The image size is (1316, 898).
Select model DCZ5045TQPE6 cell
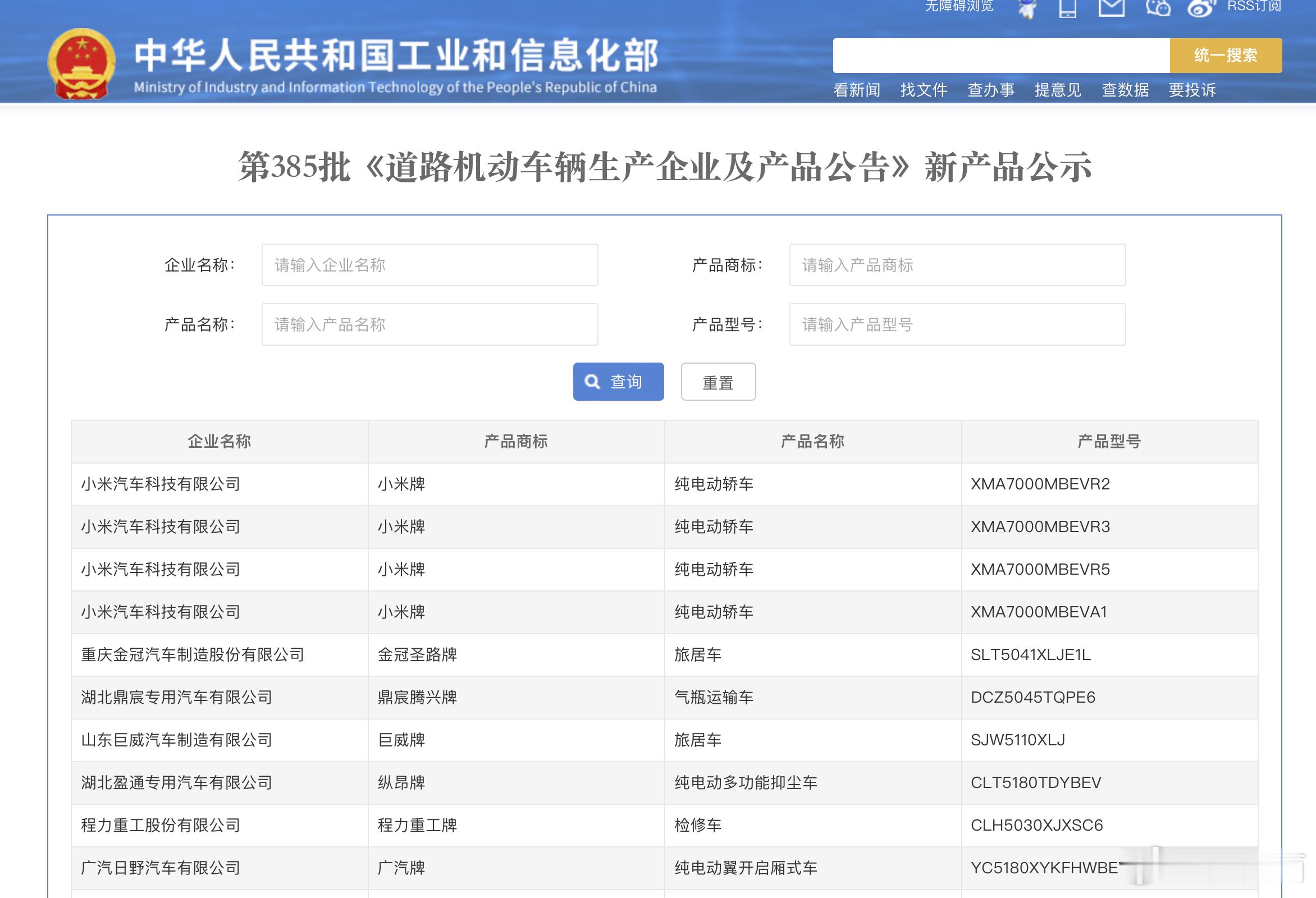point(1109,697)
